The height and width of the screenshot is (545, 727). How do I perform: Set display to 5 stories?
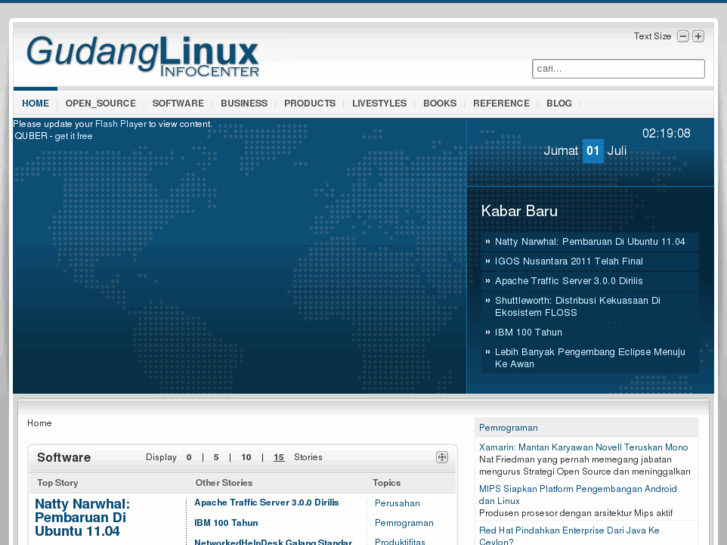(216, 457)
